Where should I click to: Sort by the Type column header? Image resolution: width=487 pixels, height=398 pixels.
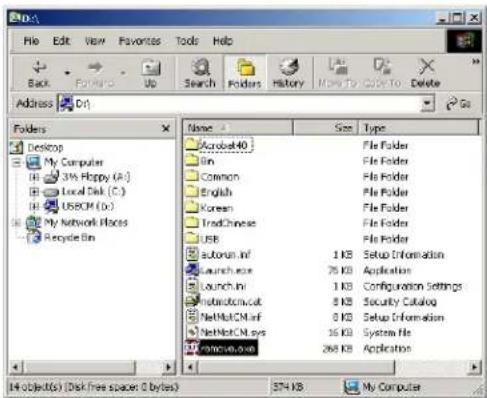(418, 128)
